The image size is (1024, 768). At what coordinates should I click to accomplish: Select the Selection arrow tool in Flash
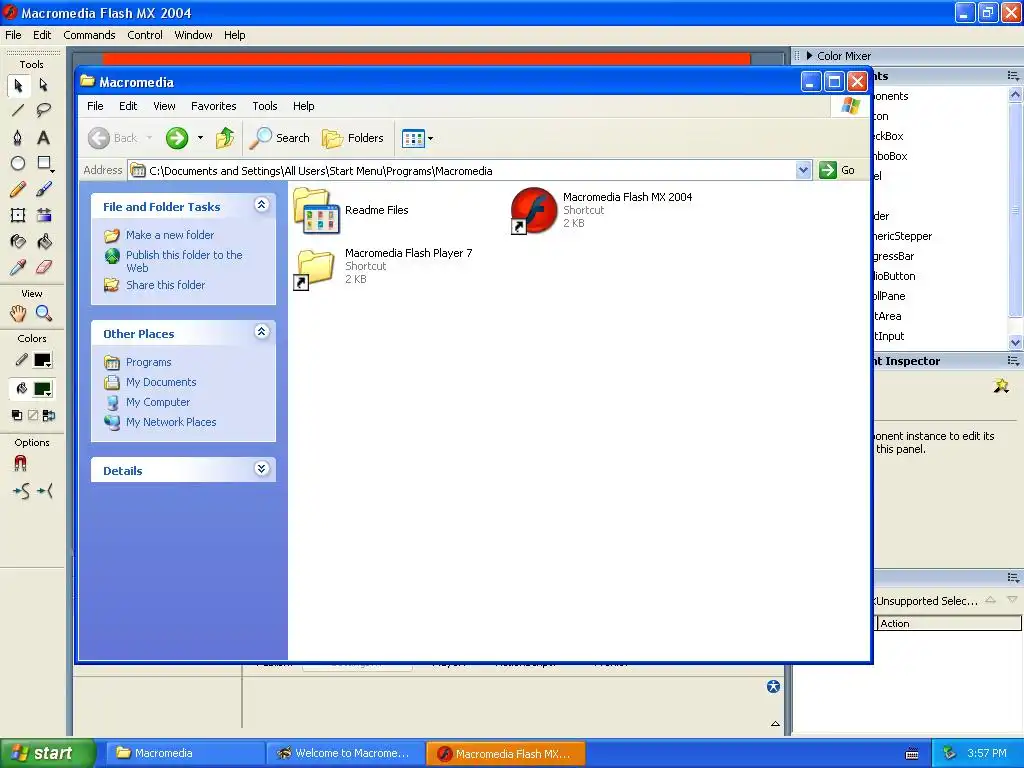(18, 86)
